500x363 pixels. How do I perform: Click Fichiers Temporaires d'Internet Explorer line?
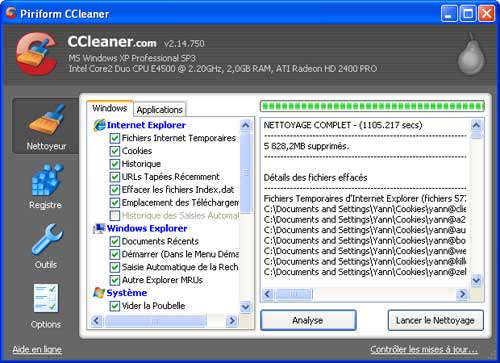coord(365,199)
